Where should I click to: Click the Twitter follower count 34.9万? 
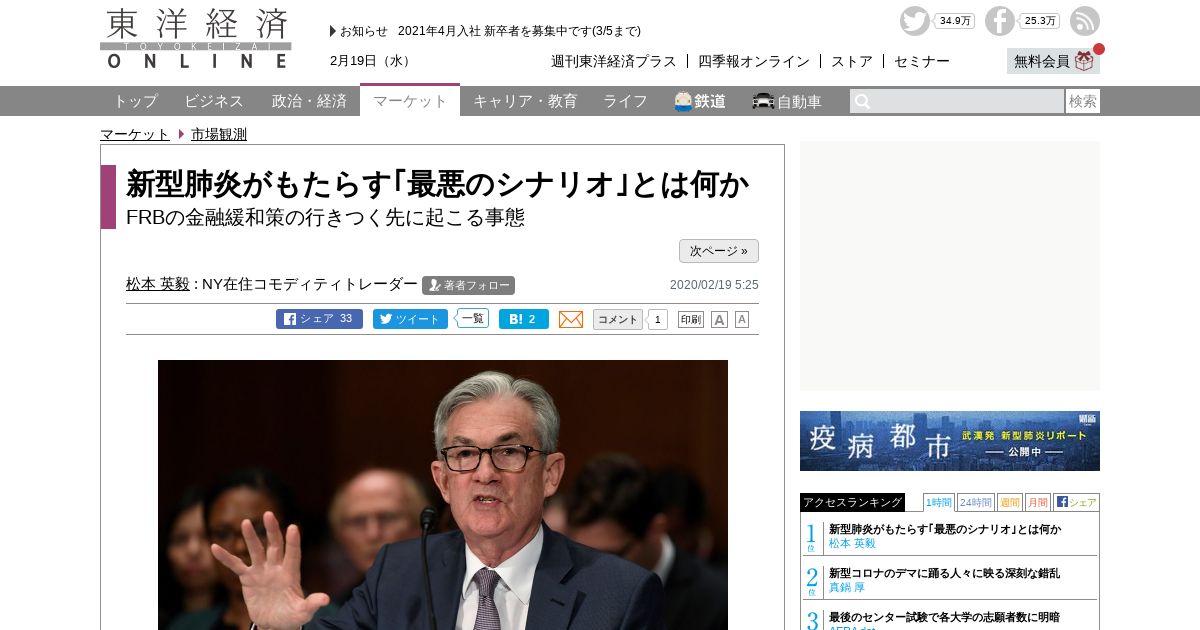click(x=954, y=21)
